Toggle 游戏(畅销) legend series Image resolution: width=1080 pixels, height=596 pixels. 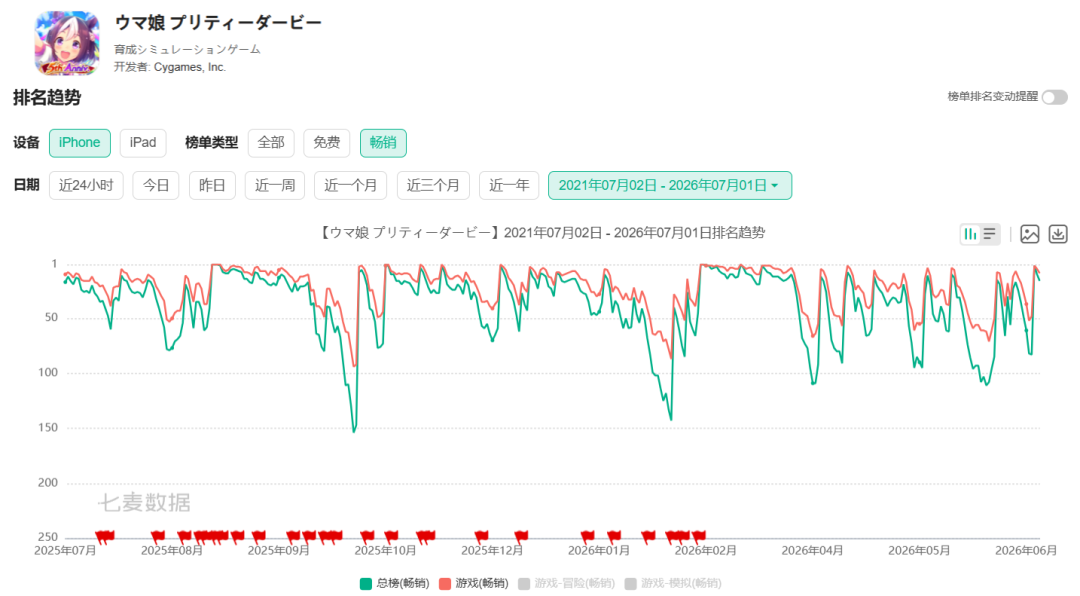click(x=474, y=584)
